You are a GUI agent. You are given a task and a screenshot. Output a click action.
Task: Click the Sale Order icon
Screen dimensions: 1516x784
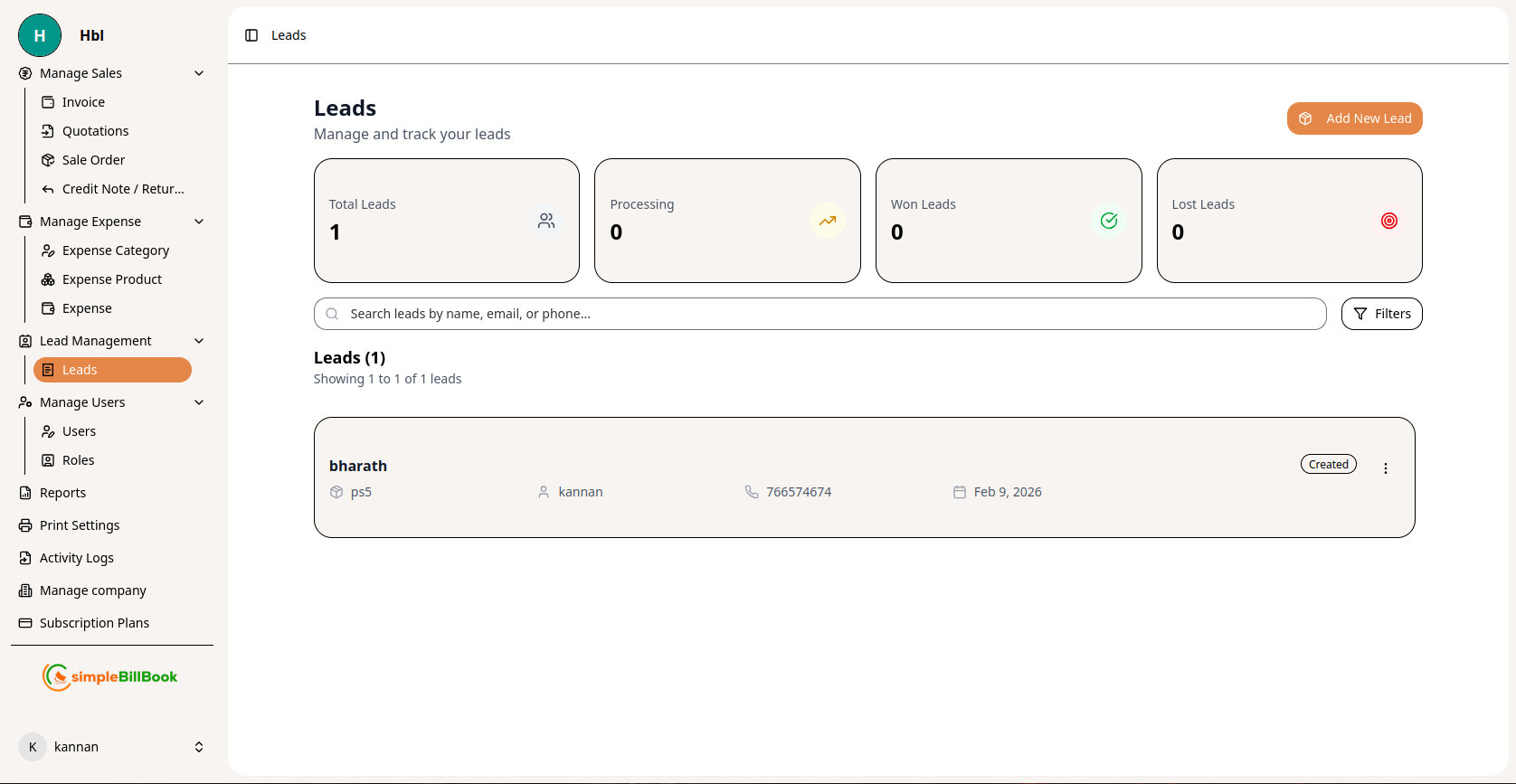tap(49, 159)
